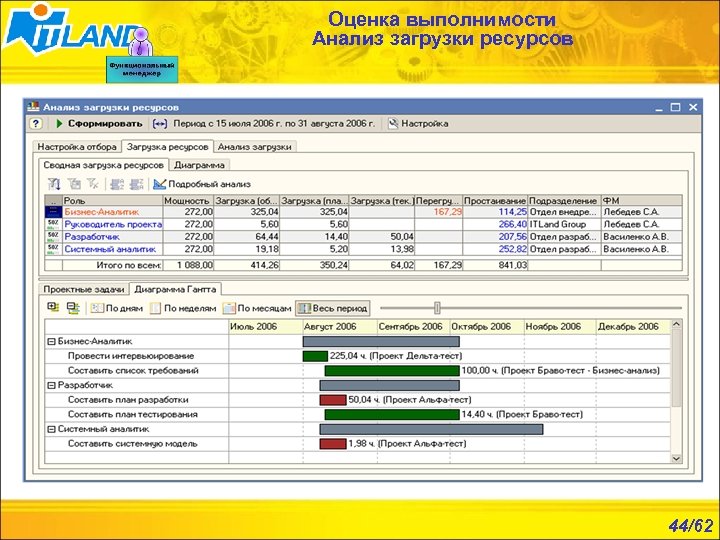The image size is (720, 540).
Task: Click the second filter icon above the roles table
Action: [x=74, y=184]
